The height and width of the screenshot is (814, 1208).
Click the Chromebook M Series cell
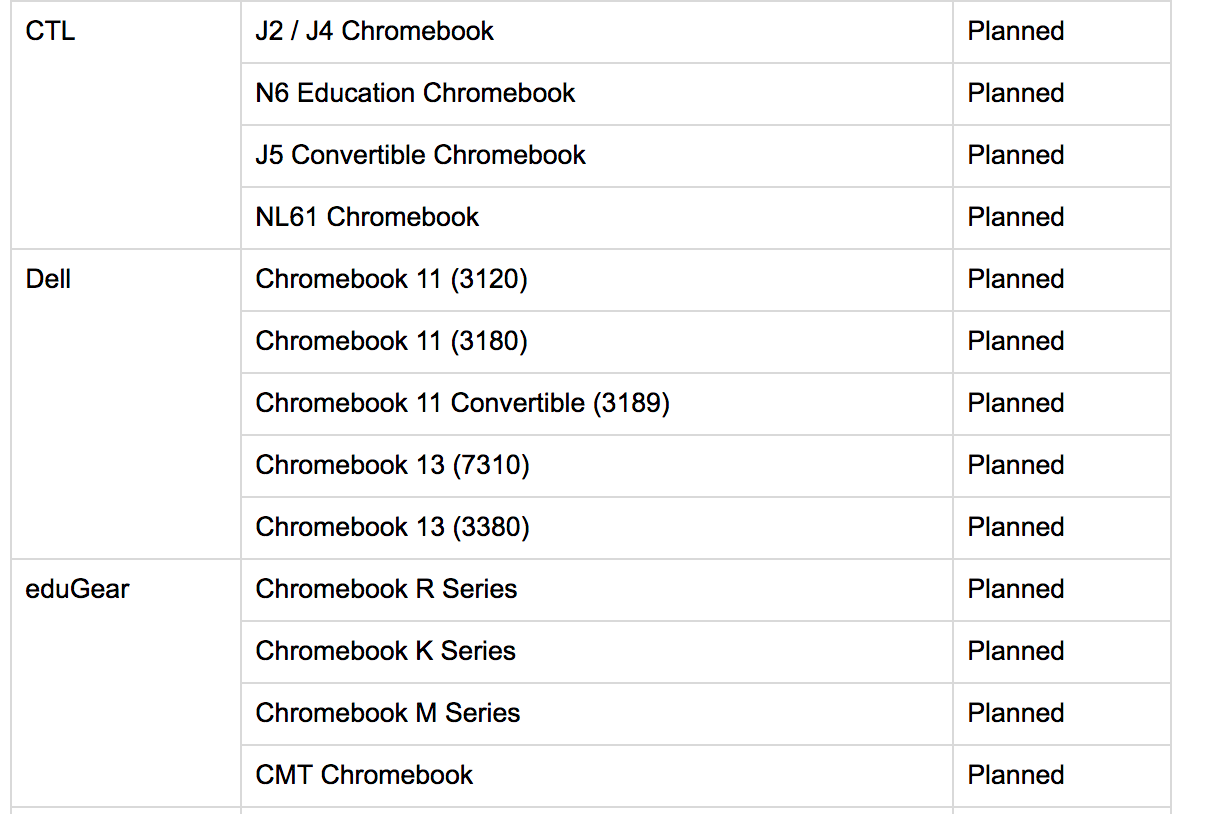(x=388, y=713)
